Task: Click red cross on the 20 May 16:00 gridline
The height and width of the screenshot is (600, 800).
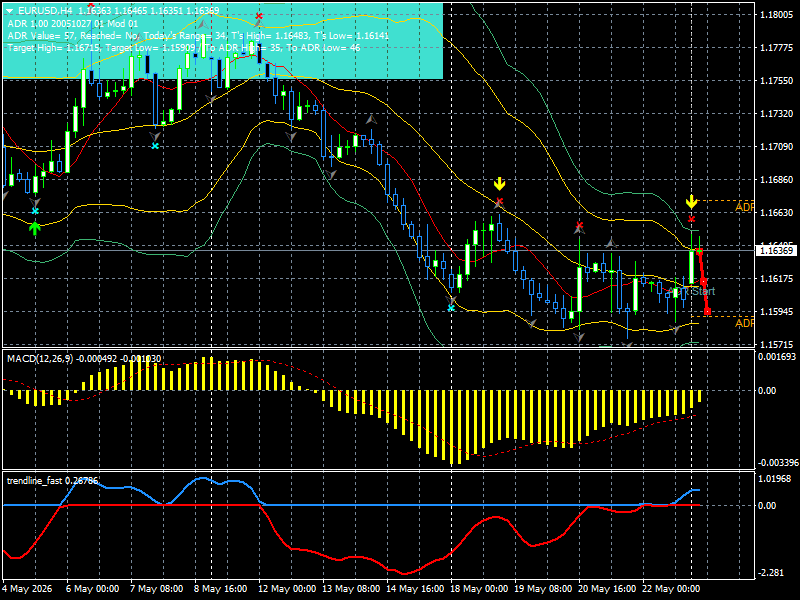Action: click(x=579, y=225)
